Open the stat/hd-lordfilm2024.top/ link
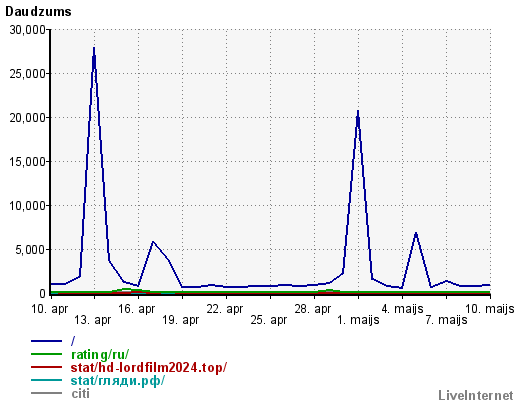This screenshot has width=520, height=405. point(149,367)
